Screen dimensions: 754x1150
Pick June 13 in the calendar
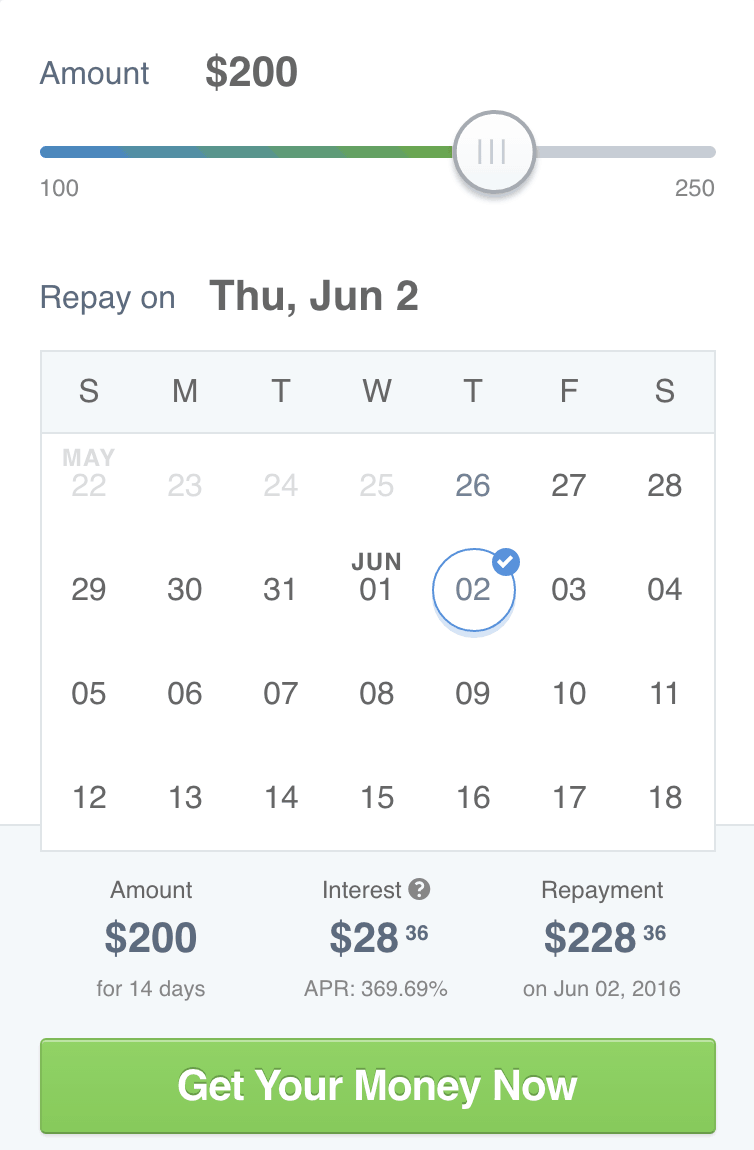[184, 798]
